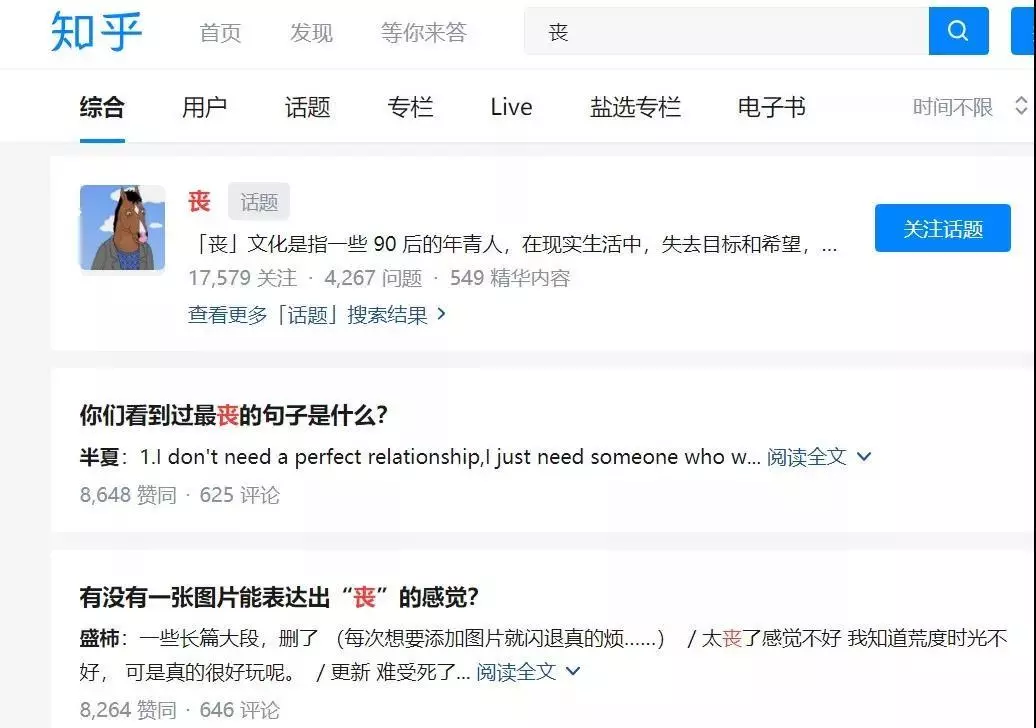
Task: Open the Live tab
Action: (x=511, y=106)
